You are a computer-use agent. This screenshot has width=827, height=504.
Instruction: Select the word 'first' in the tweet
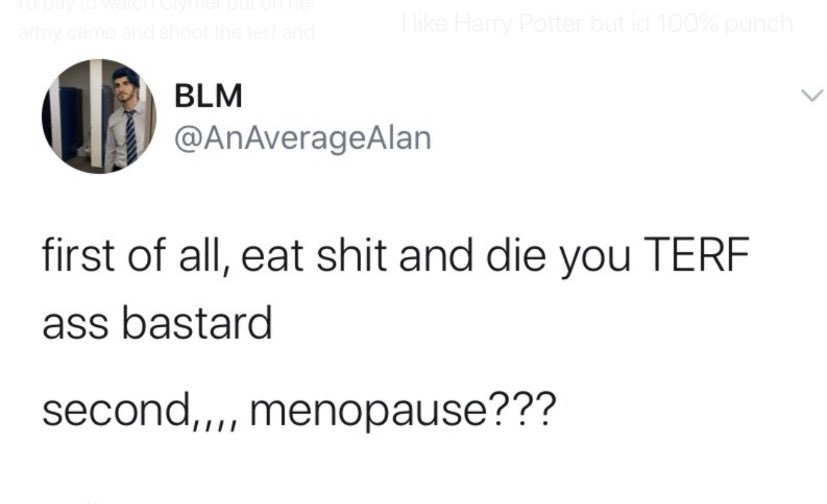point(78,255)
